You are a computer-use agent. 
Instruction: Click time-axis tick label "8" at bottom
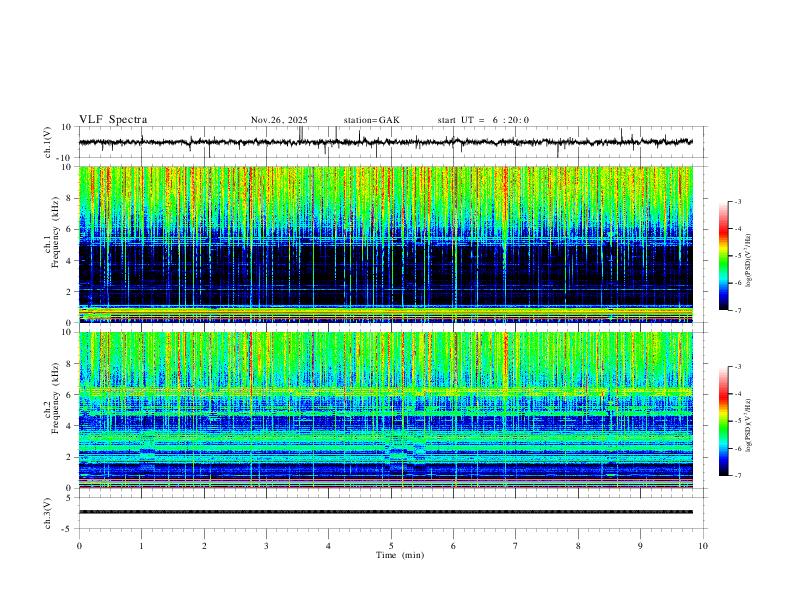pyautogui.click(x=578, y=546)
